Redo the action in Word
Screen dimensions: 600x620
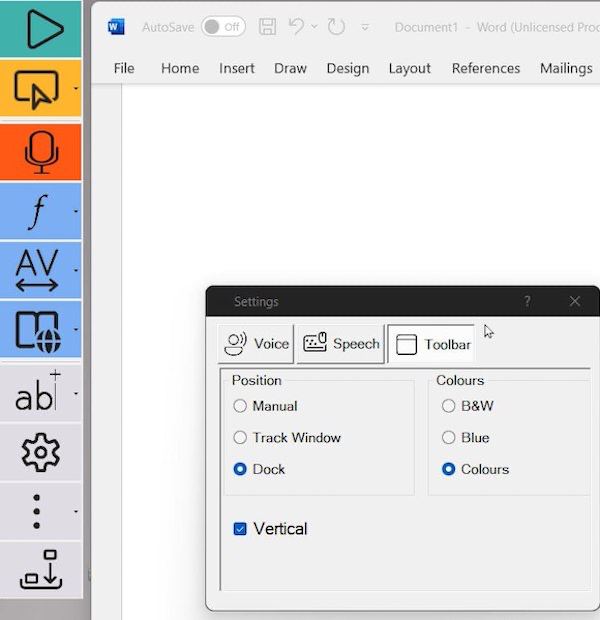tap(336, 27)
